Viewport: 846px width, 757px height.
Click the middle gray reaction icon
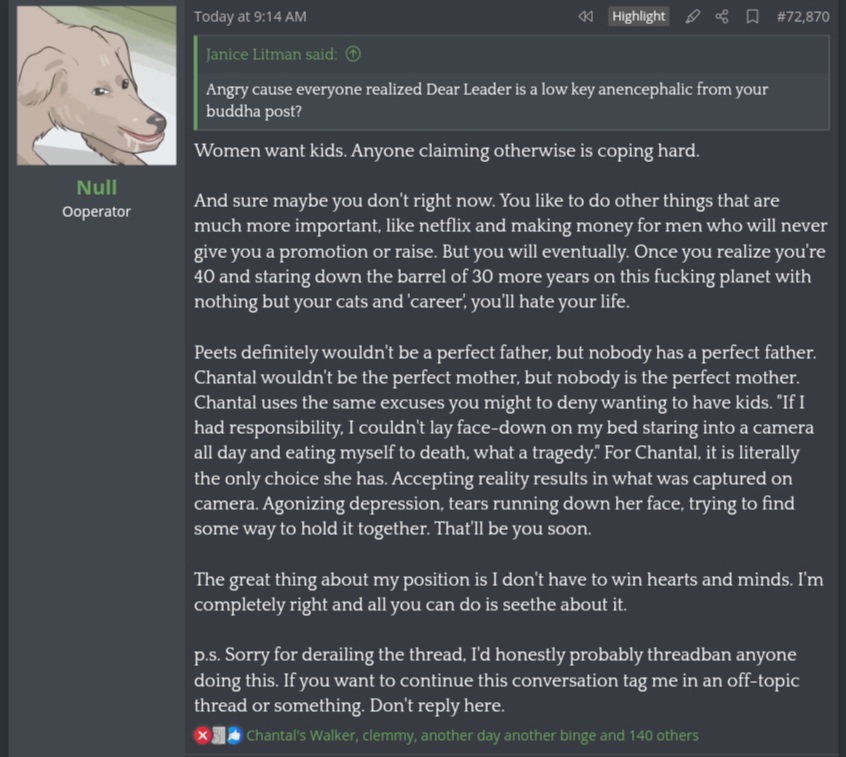[x=218, y=736]
